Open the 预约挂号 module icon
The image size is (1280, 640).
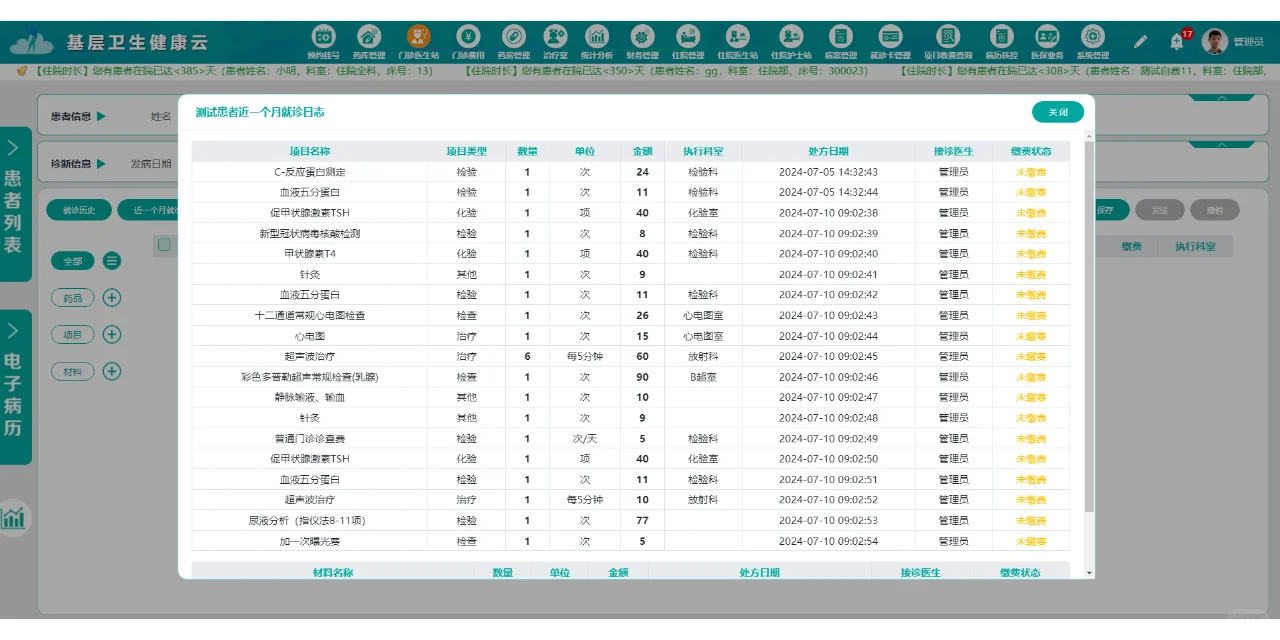pos(323,36)
